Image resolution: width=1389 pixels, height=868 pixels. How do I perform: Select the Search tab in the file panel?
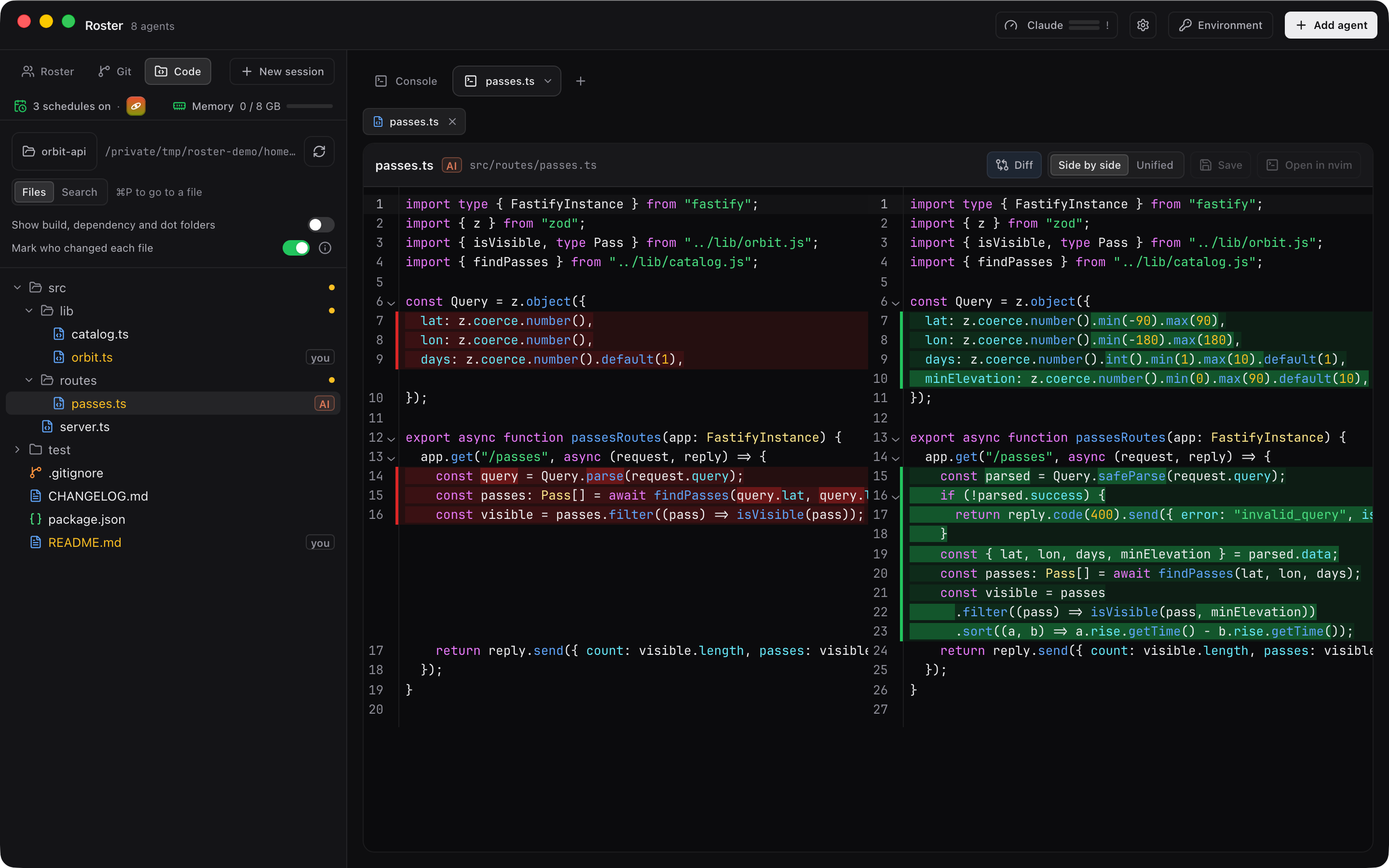(79, 192)
